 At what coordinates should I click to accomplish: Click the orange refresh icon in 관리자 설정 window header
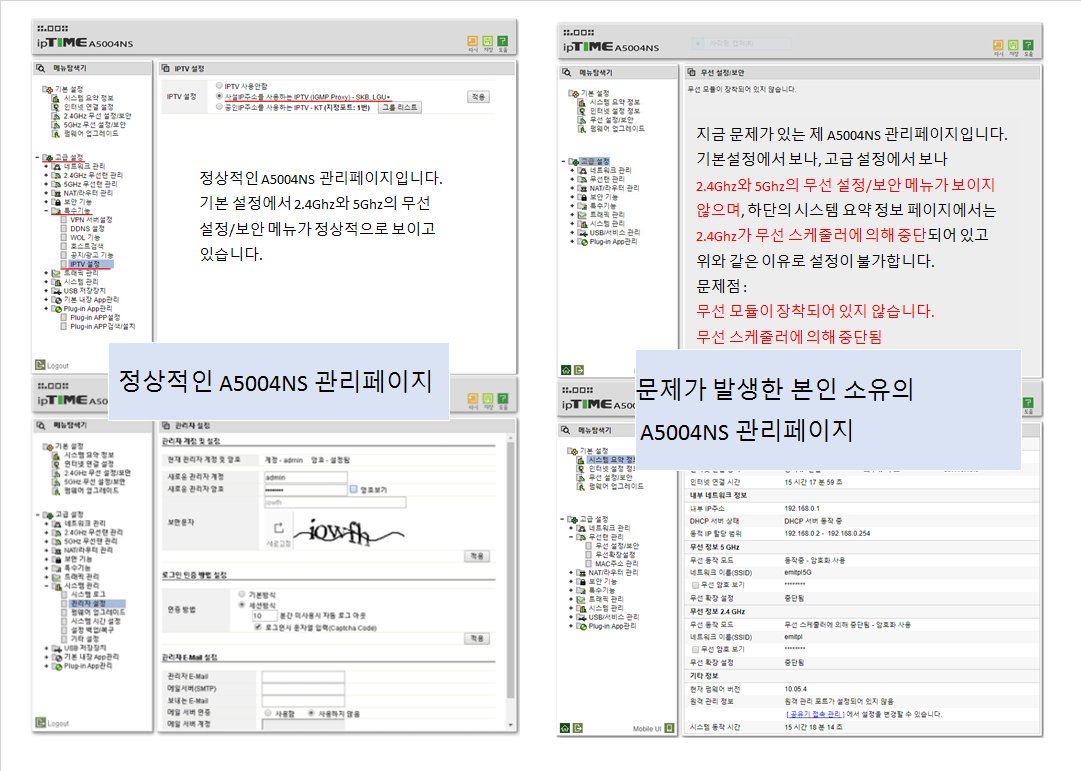coord(473,399)
